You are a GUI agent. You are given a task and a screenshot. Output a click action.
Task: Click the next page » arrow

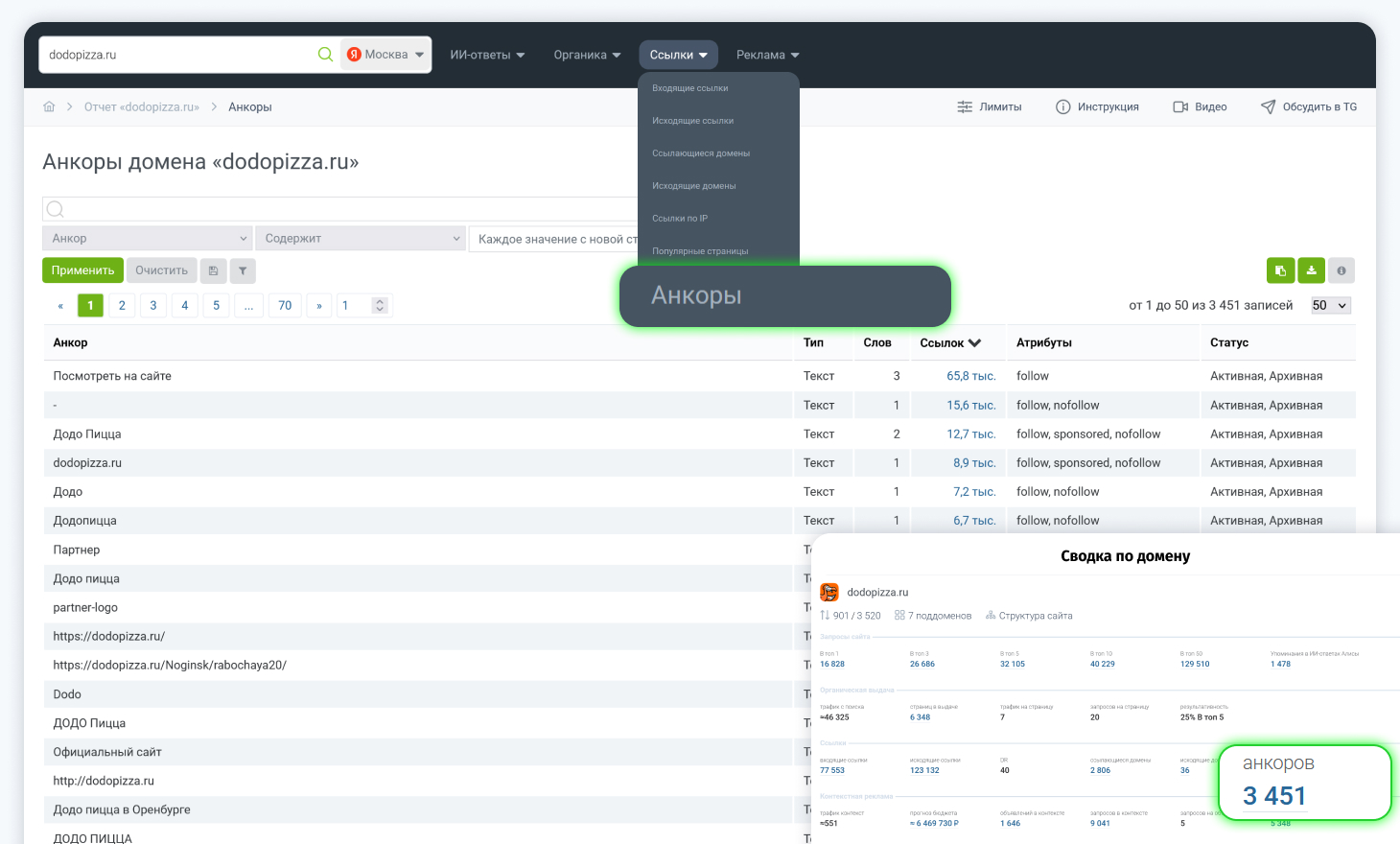pyautogui.click(x=319, y=306)
